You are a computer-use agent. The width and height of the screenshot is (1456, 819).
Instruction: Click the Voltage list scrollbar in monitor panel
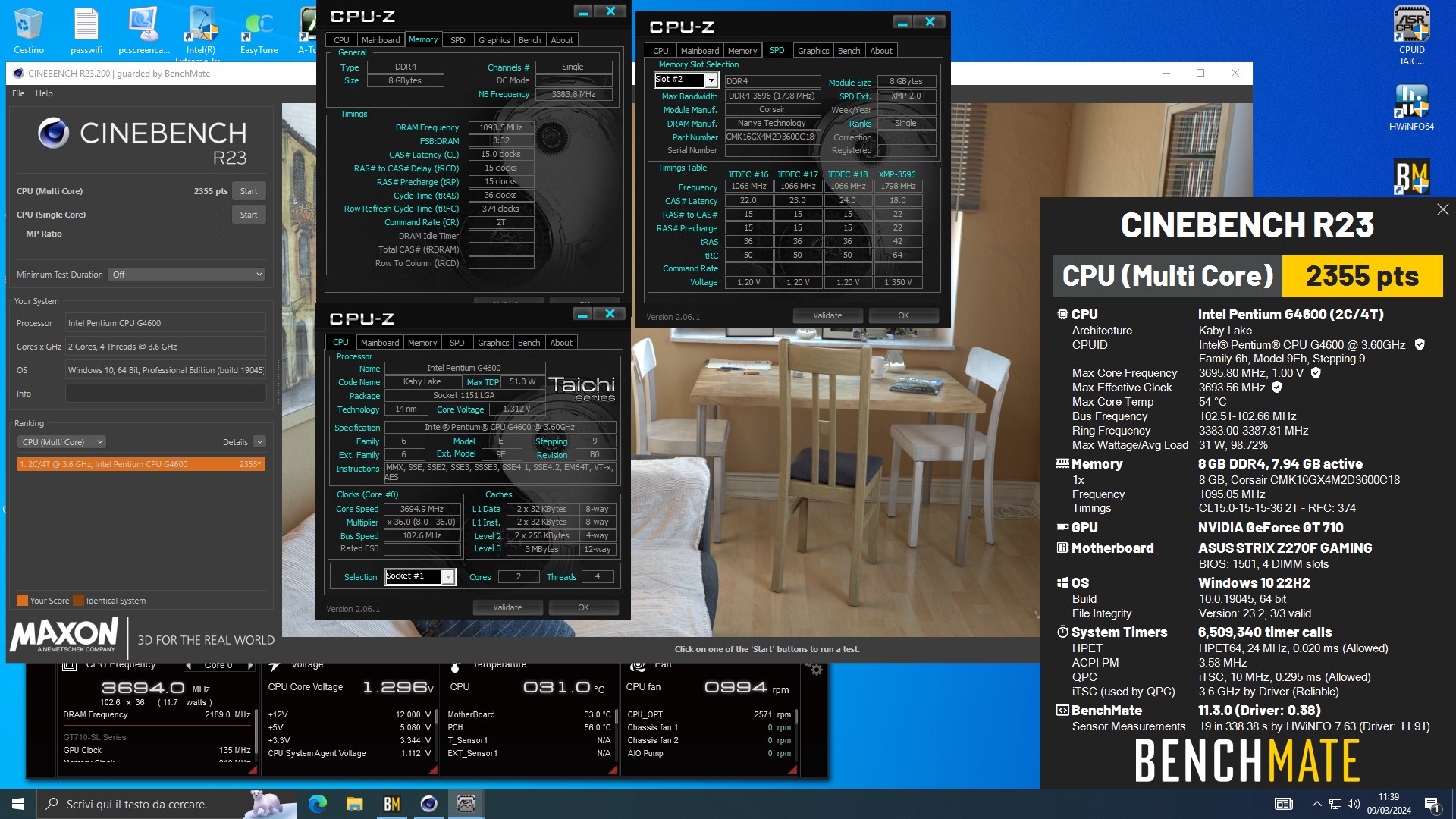[x=437, y=717]
